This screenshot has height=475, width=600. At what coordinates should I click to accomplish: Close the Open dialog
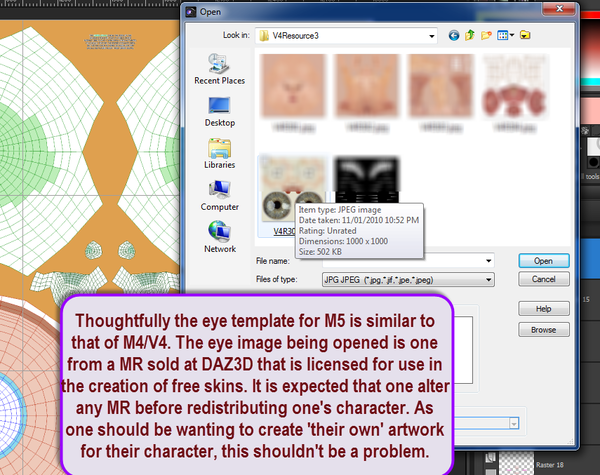[x=559, y=8]
